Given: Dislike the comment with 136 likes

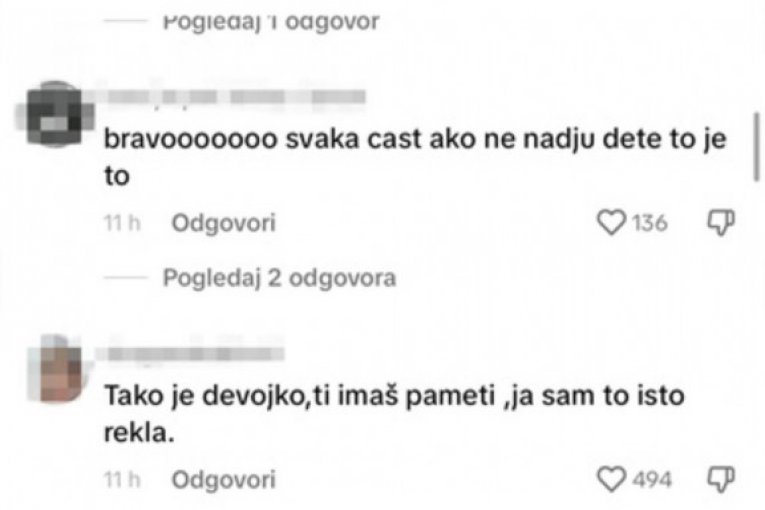Looking at the screenshot, I should [x=721, y=223].
